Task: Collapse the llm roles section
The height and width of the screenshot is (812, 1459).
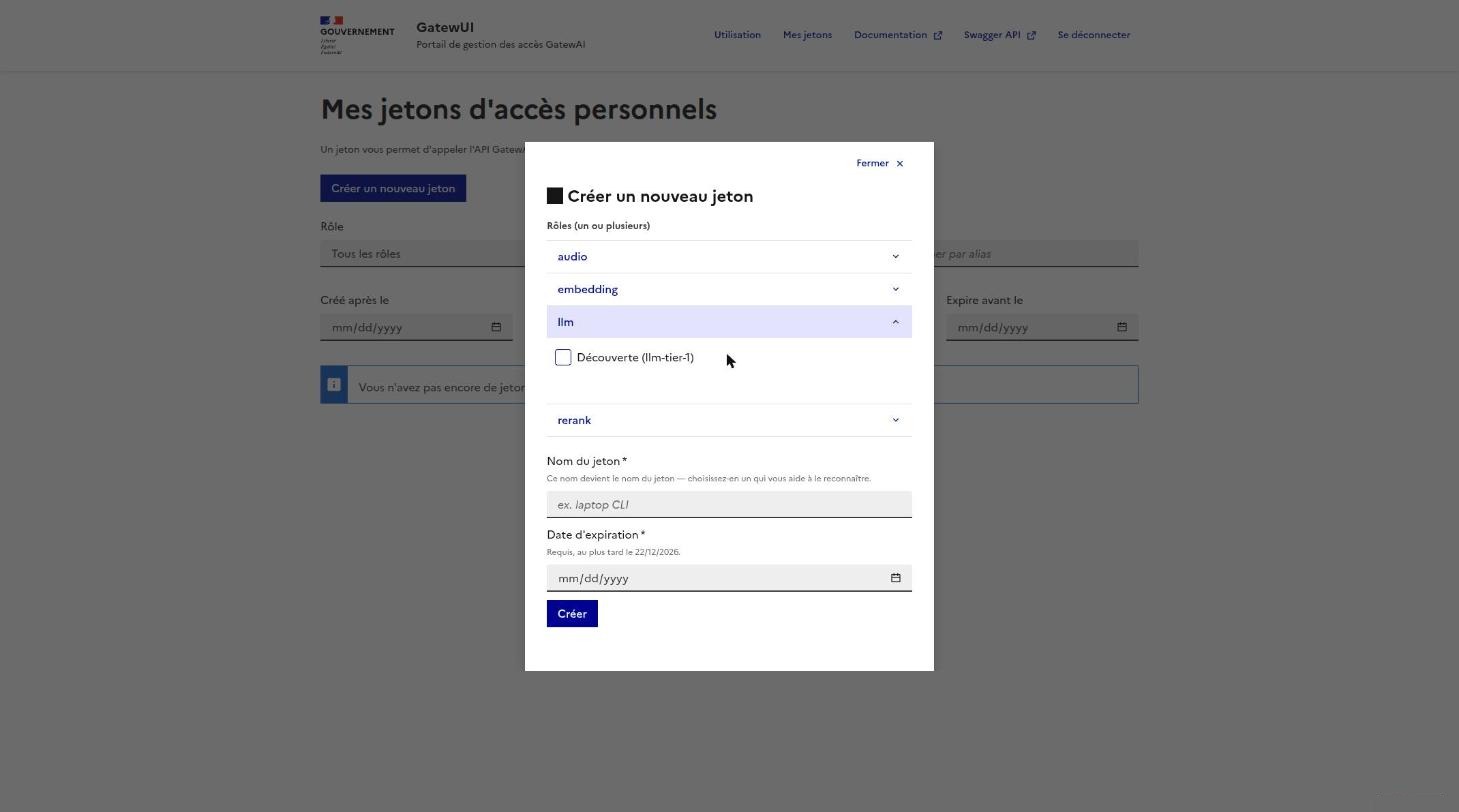Action: pos(729,322)
